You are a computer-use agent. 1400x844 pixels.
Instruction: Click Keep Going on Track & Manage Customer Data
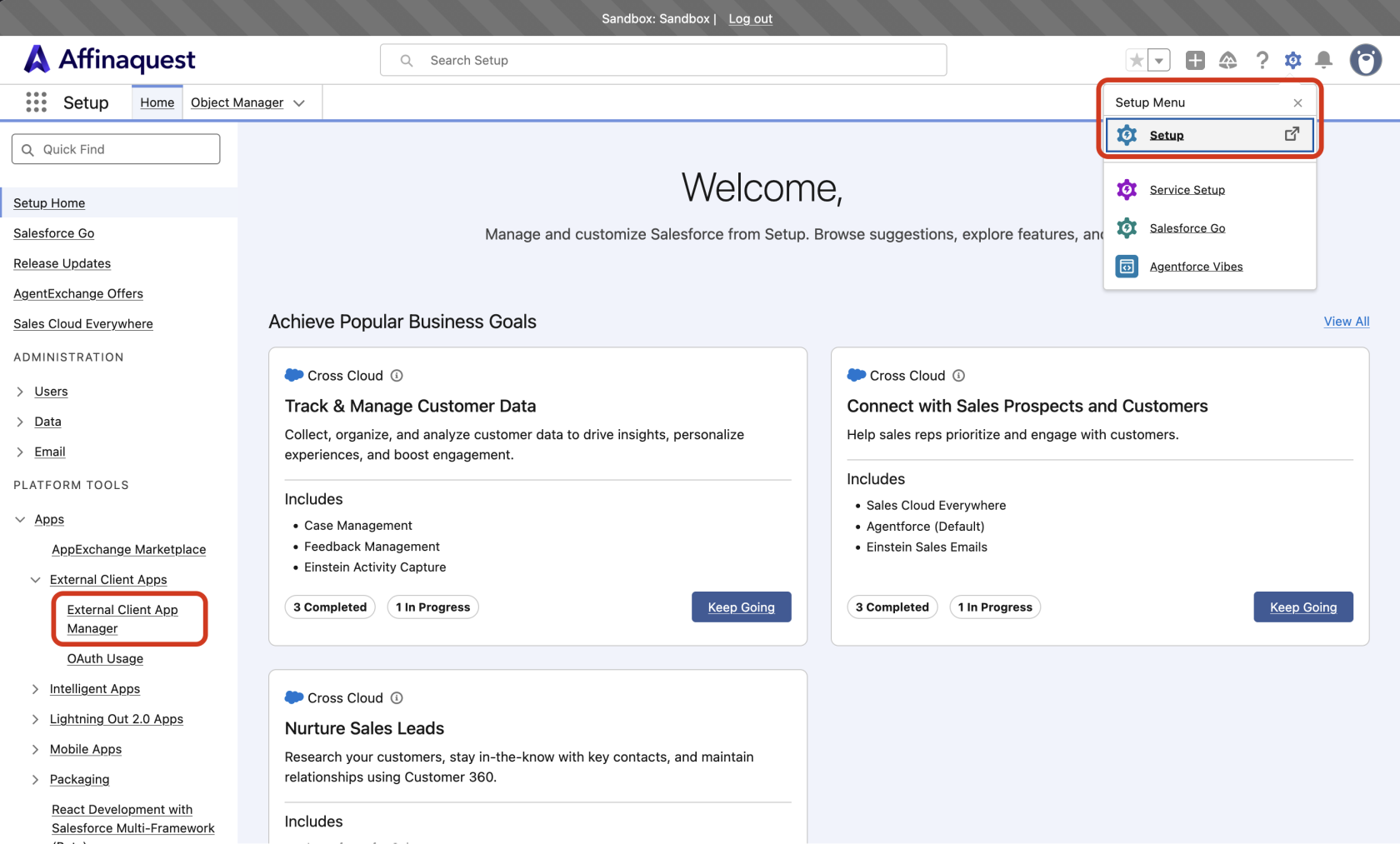742,607
